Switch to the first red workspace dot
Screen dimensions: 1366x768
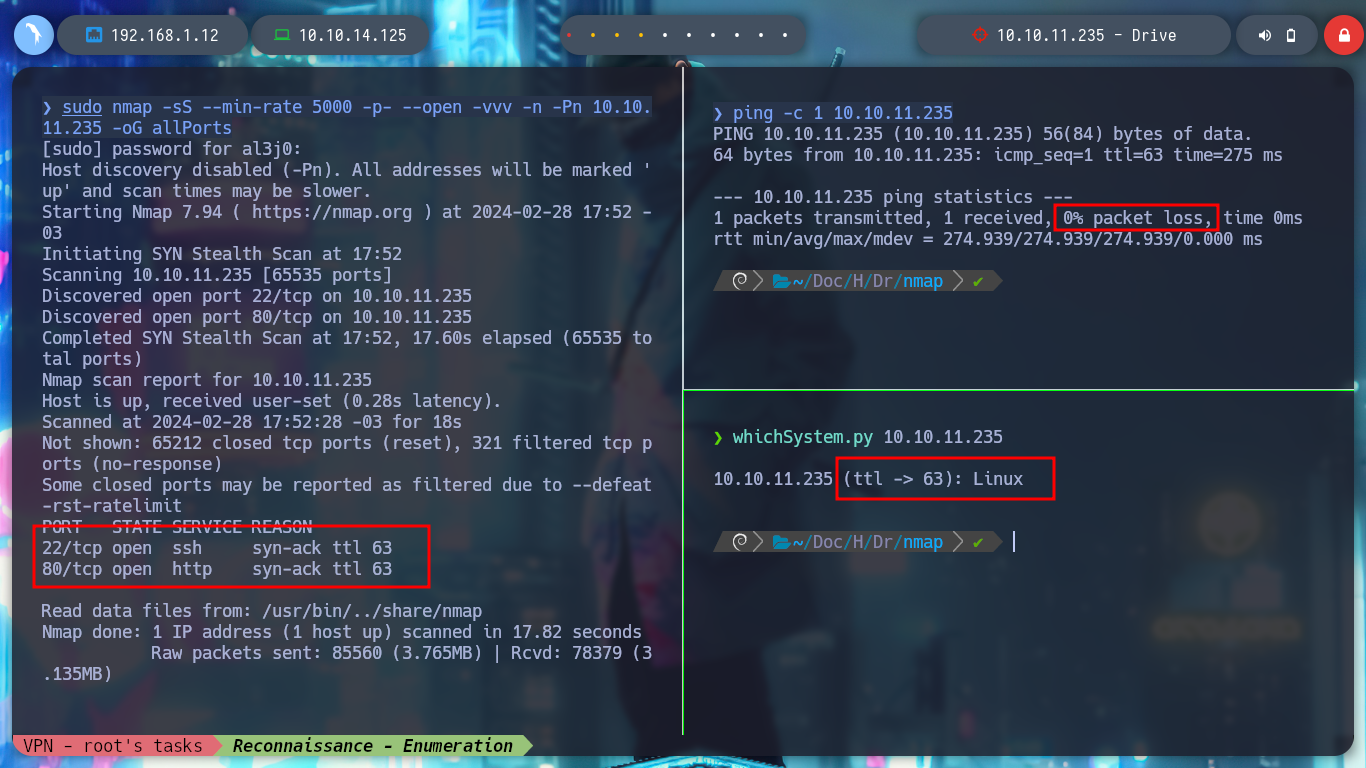[x=568, y=36]
